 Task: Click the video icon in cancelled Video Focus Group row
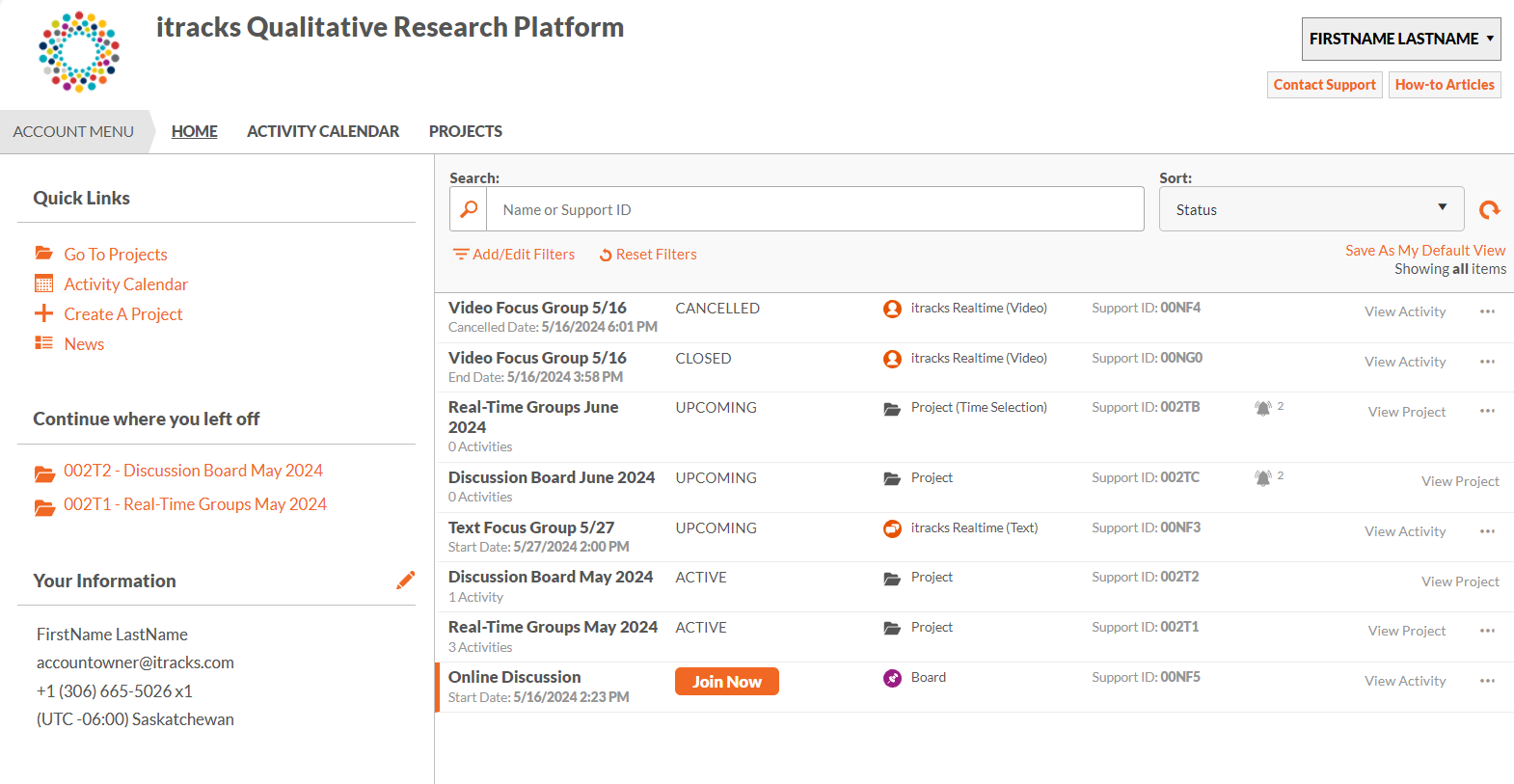pyautogui.click(x=892, y=309)
